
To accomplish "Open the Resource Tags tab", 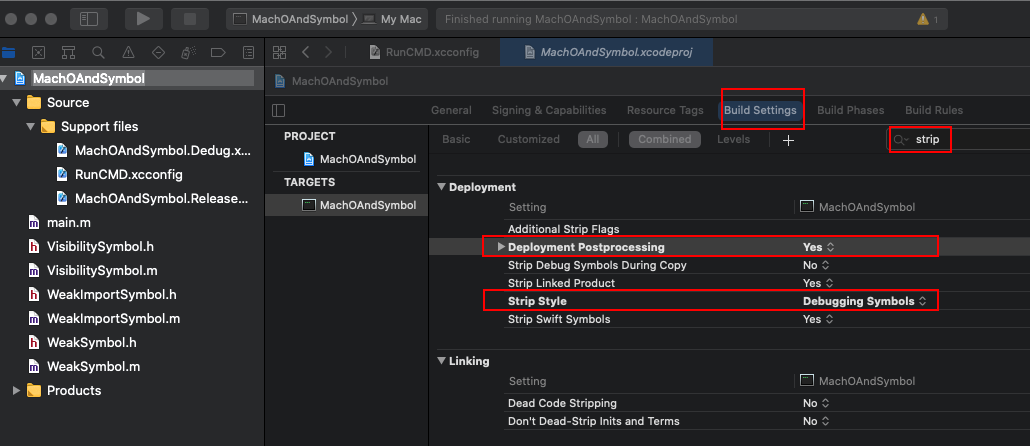I will pyautogui.click(x=665, y=110).
